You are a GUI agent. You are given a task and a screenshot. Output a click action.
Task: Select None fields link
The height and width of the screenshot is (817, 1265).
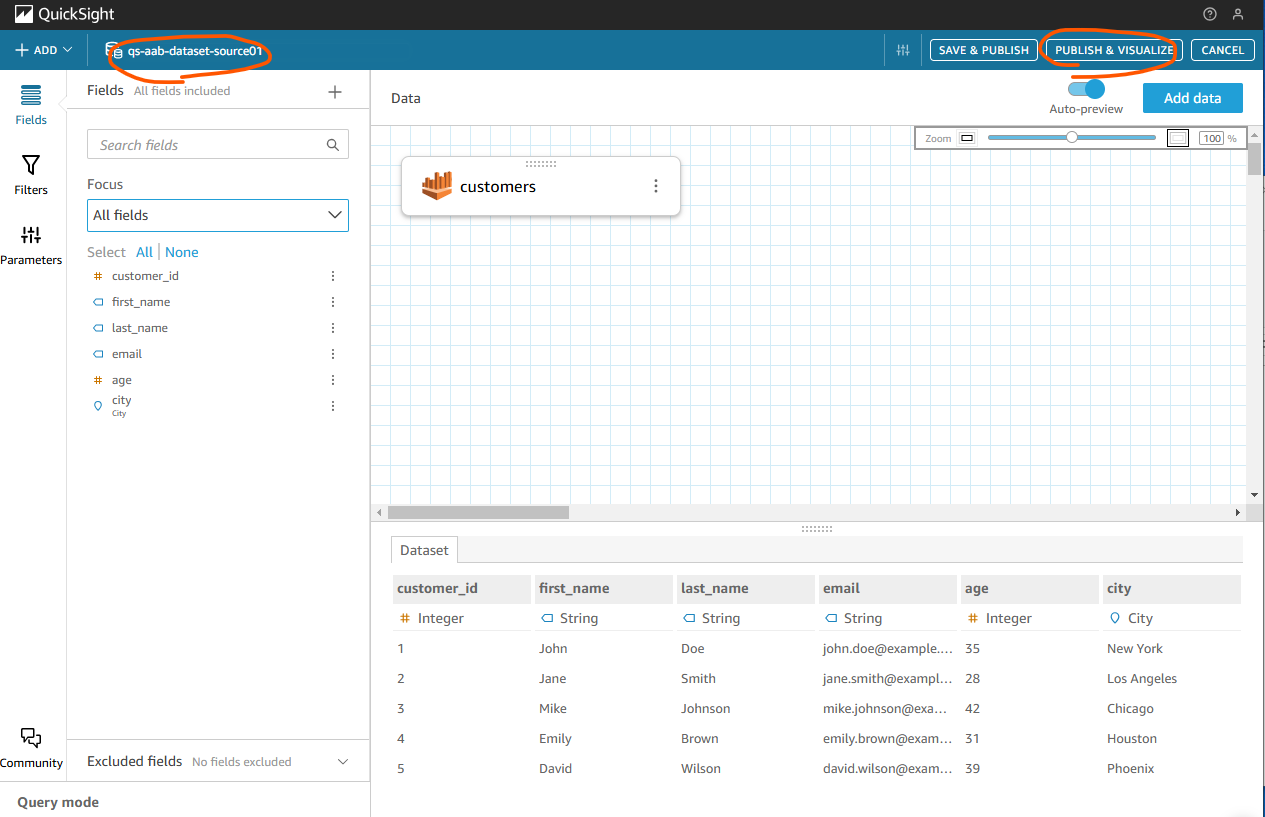click(x=182, y=252)
